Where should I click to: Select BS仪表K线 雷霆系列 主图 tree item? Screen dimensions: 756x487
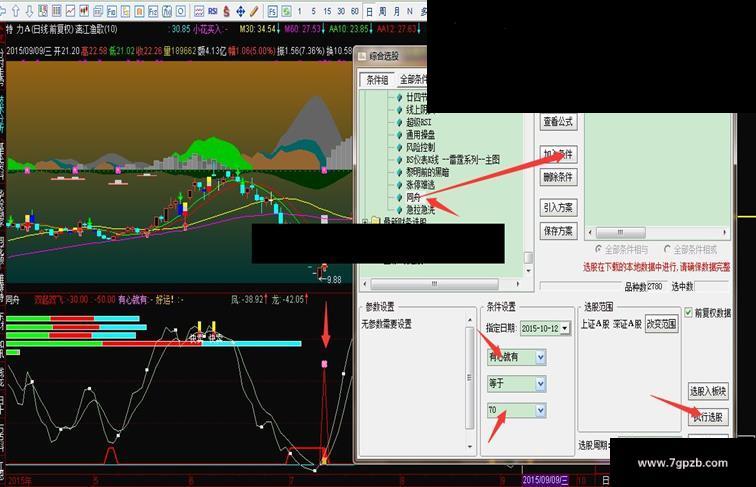453,160
